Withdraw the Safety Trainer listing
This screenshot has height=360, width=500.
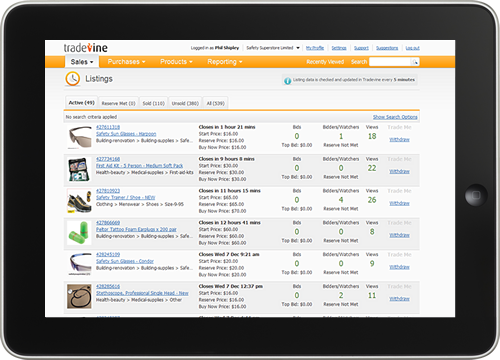click(x=399, y=203)
